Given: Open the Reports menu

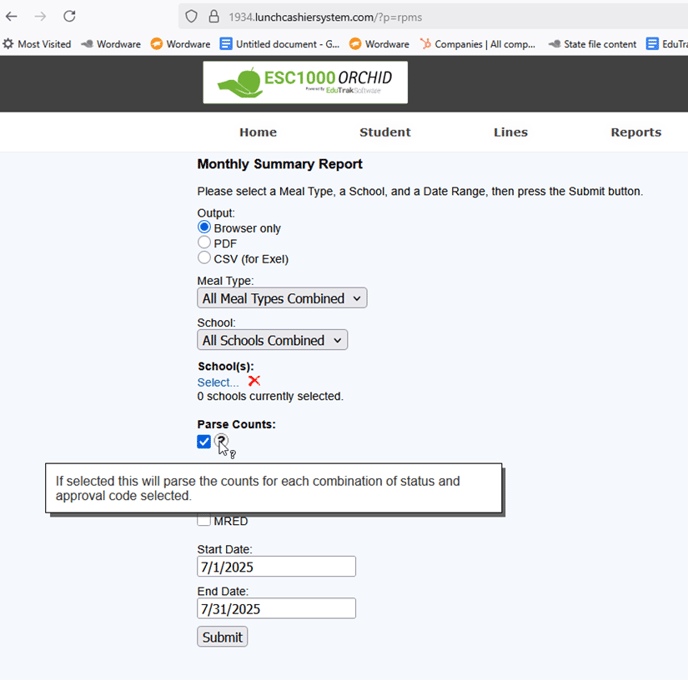Looking at the screenshot, I should pyautogui.click(x=635, y=132).
